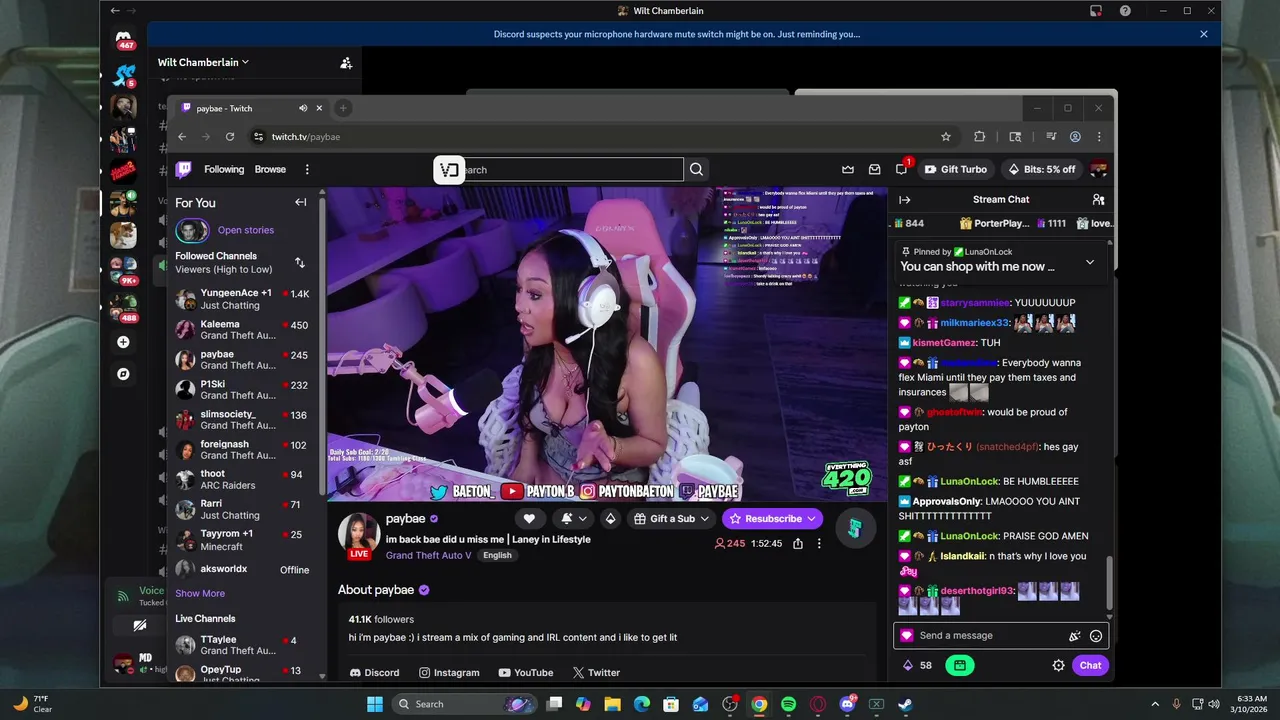Image resolution: width=1280 pixels, height=720 pixels.
Task: Share the stream with the share icon
Action: (x=798, y=544)
